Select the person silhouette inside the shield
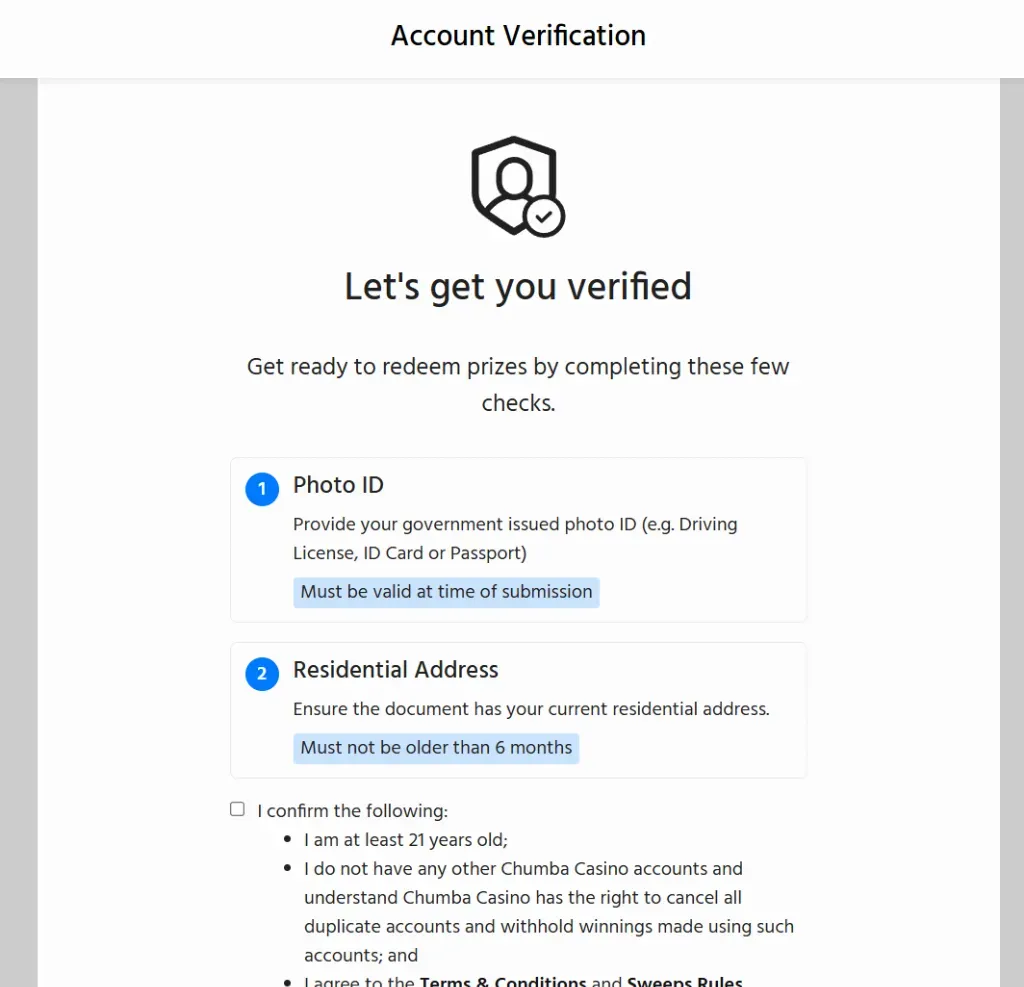This screenshot has width=1024, height=987. (513, 180)
